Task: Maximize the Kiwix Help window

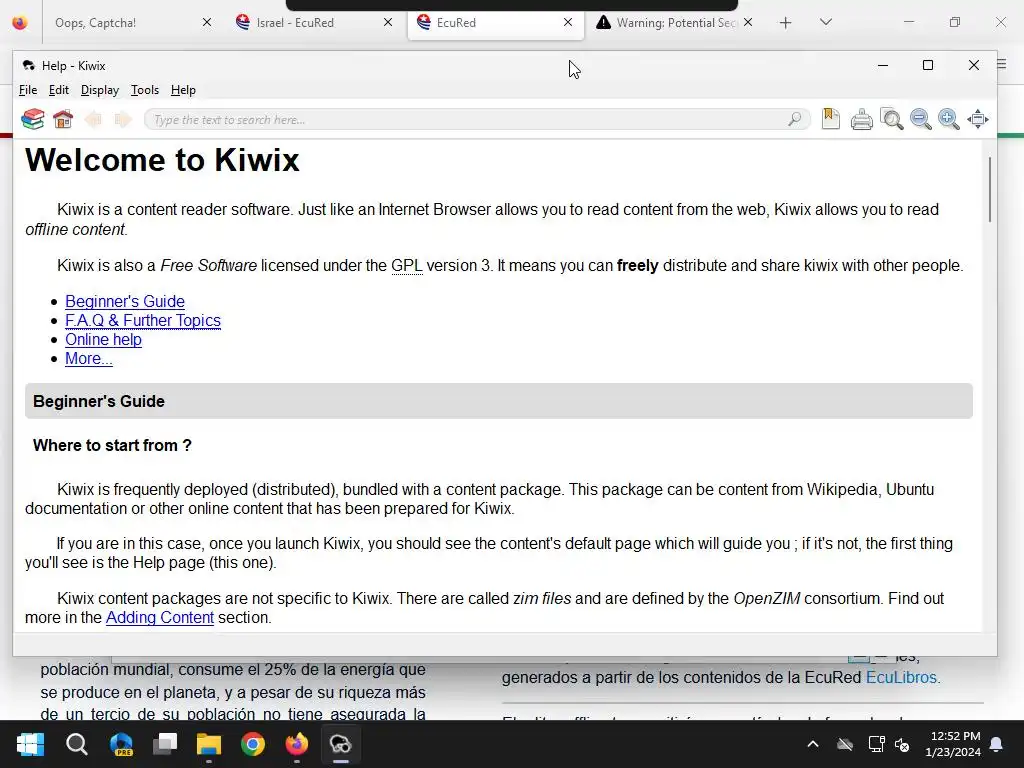Action: 927,65
